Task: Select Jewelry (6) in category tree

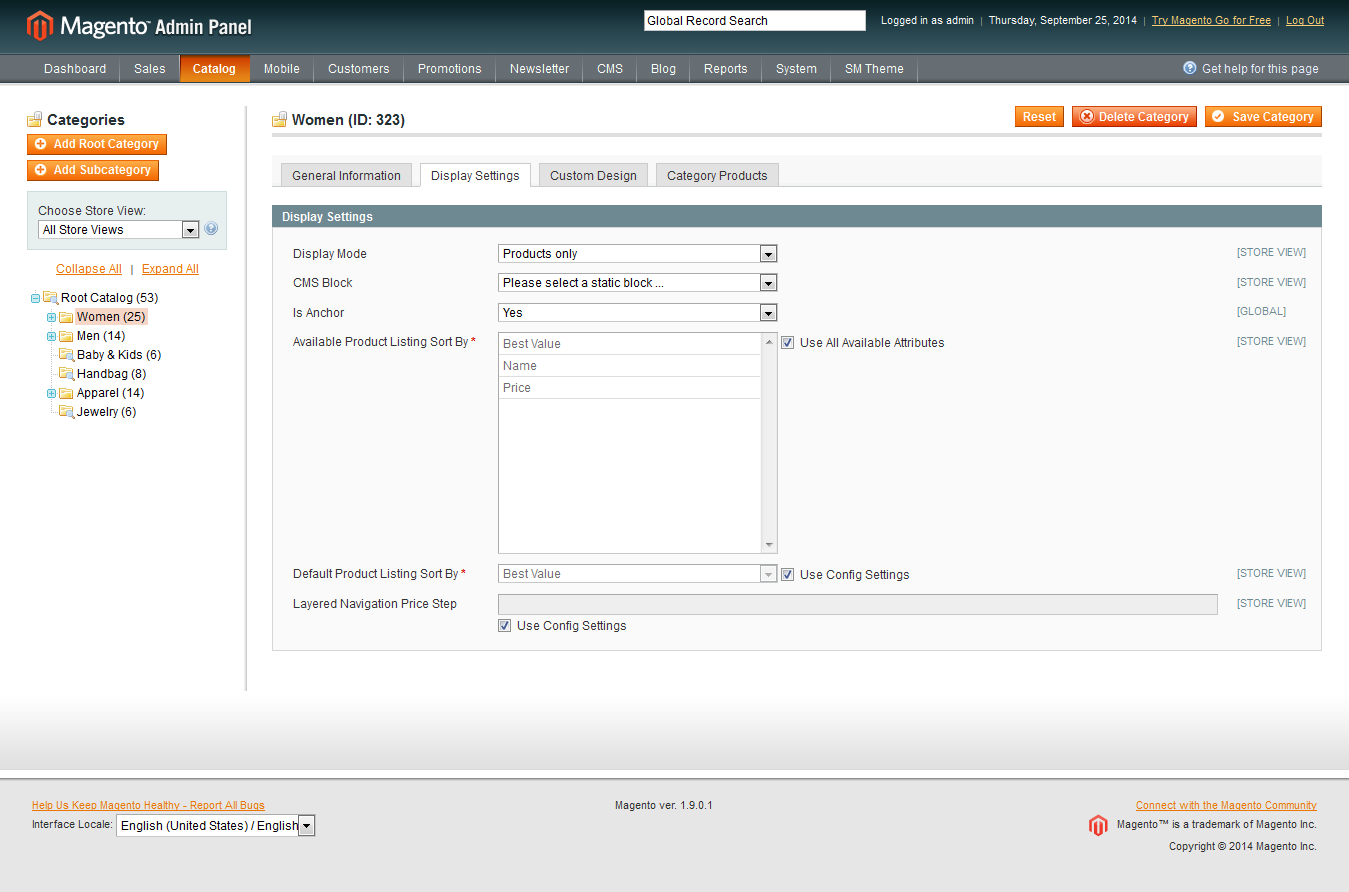Action: click(x=106, y=412)
